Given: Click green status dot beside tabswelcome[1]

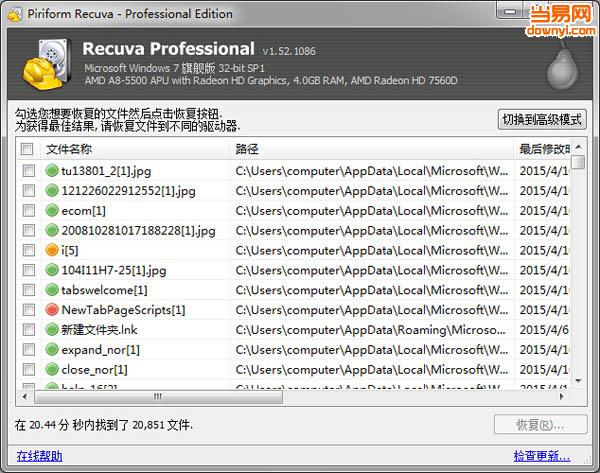Looking at the screenshot, I should 53,290.
